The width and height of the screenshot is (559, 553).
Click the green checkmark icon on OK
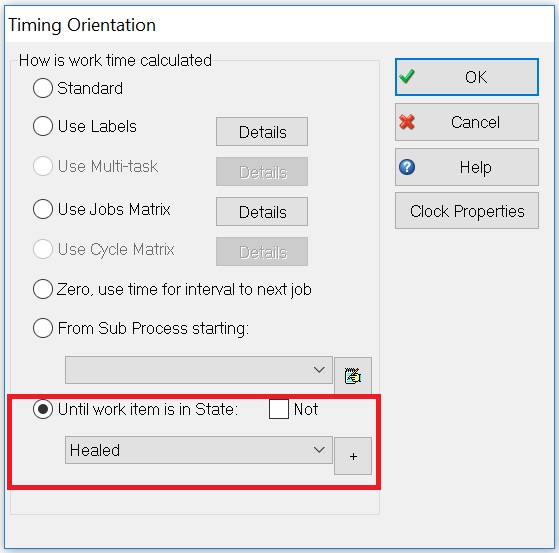pyautogui.click(x=406, y=76)
